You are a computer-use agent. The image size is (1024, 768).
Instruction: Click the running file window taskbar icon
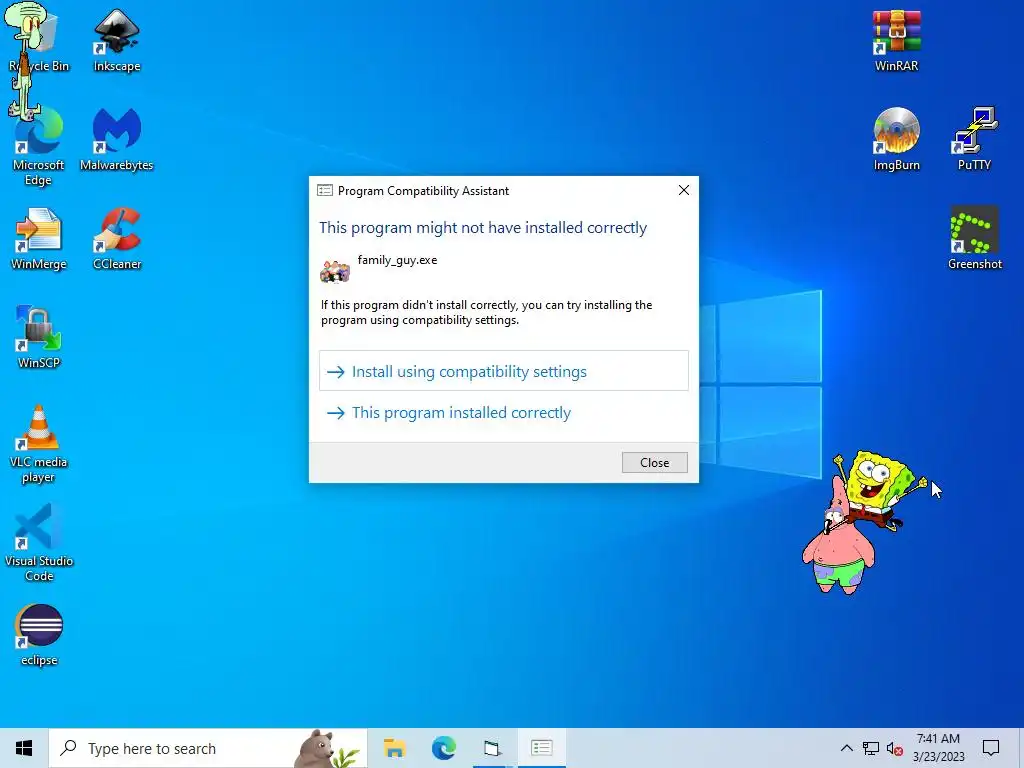(x=492, y=748)
